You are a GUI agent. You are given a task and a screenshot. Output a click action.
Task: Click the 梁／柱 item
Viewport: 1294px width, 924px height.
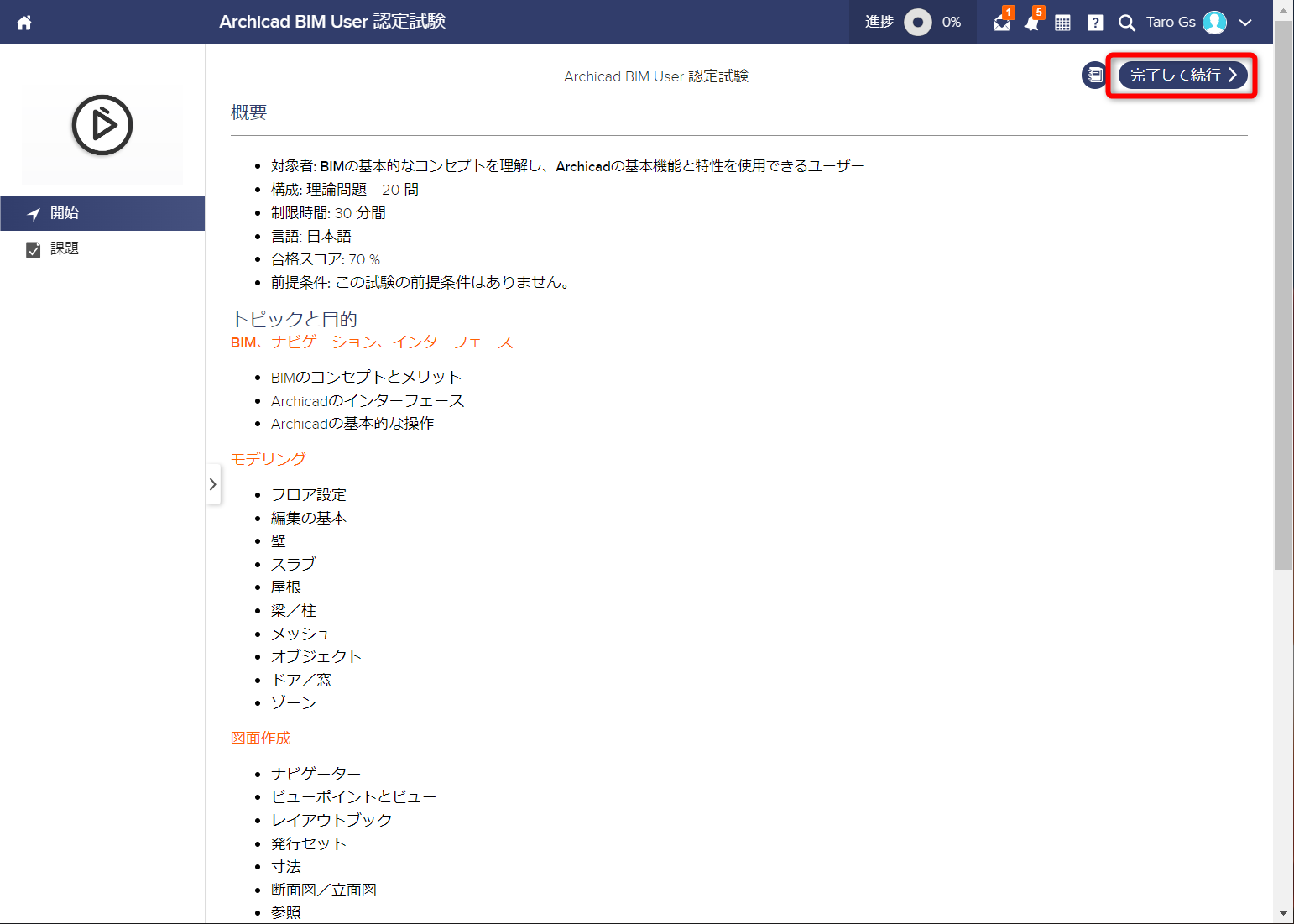(x=294, y=611)
